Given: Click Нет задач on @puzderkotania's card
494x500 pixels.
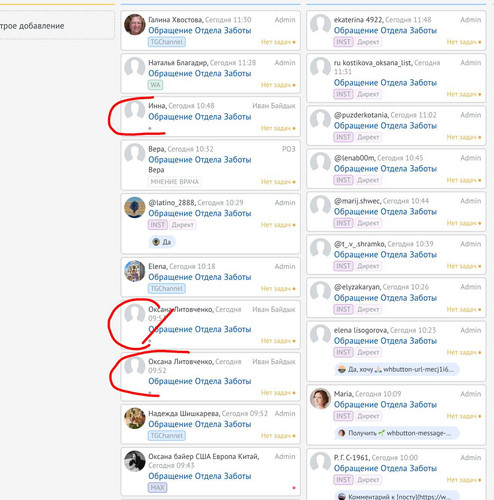Looking at the screenshot, I should coord(464,137).
